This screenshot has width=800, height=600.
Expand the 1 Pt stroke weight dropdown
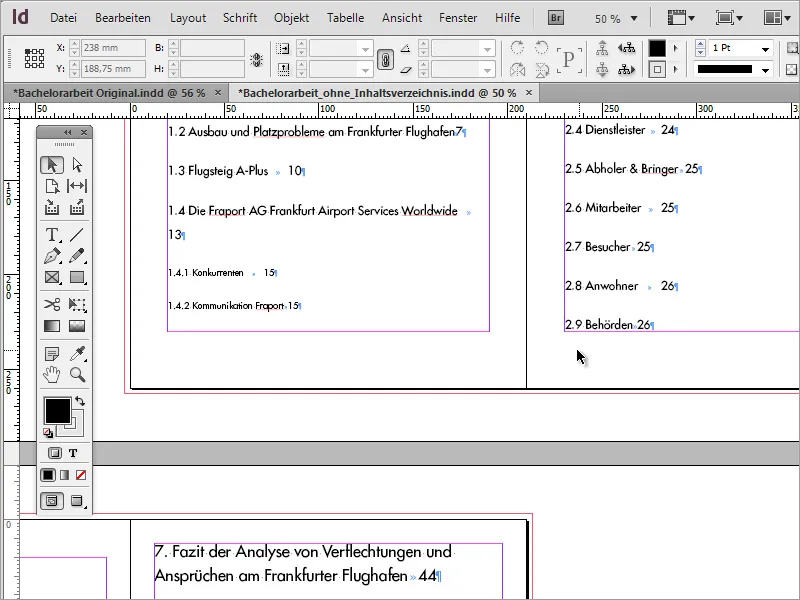point(765,49)
